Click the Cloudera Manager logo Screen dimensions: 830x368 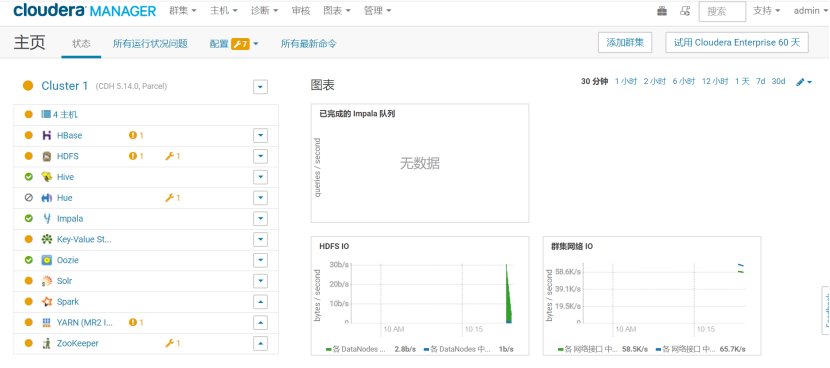point(85,11)
